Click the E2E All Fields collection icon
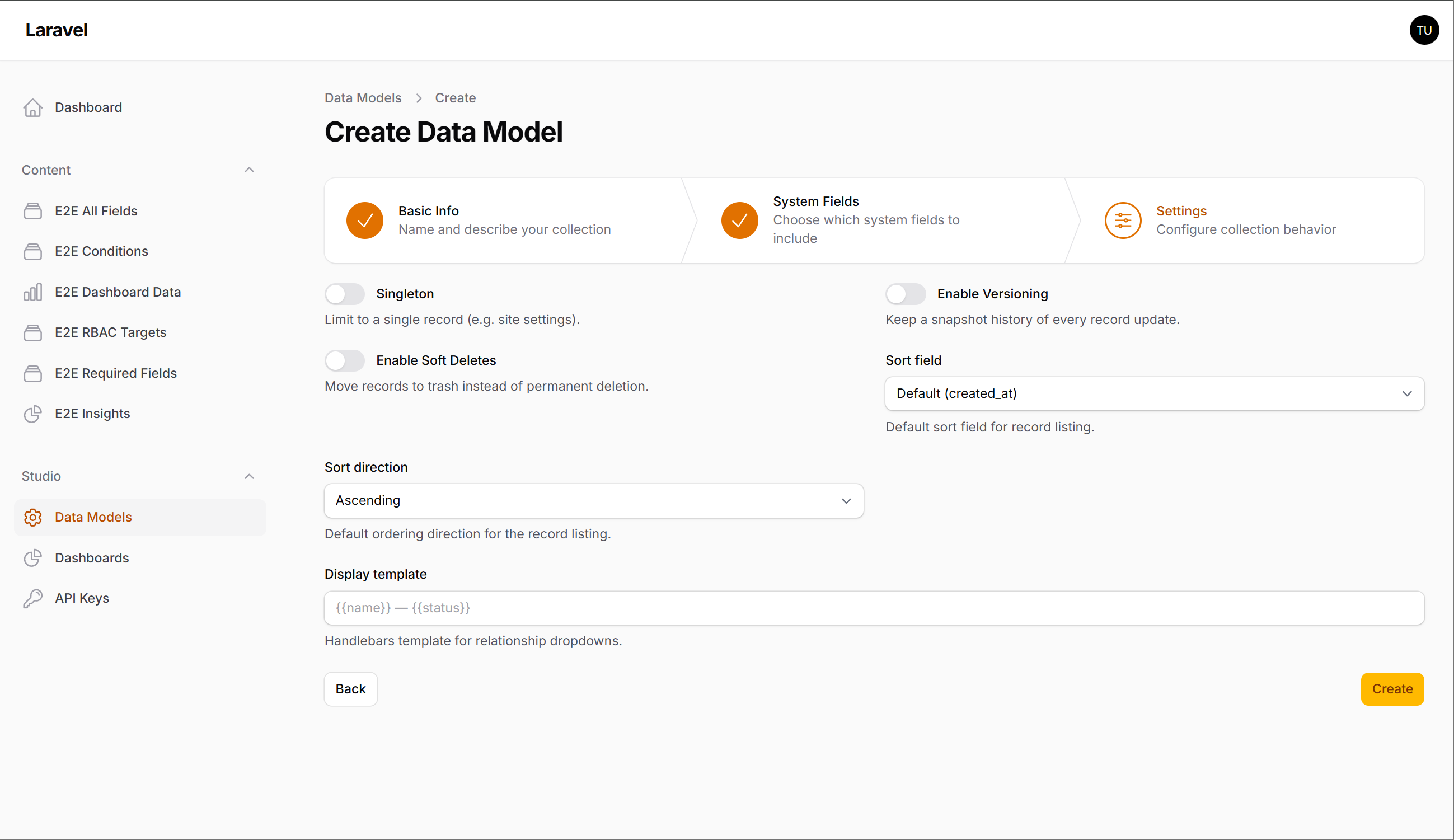The width and height of the screenshot is (1454, 840). click(x=33, y=211)
